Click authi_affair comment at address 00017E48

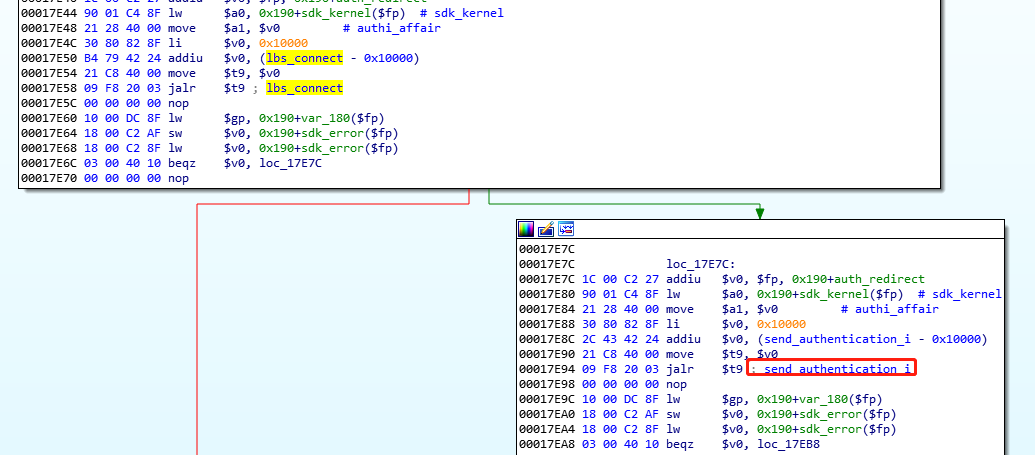click(x=397, y=28)
